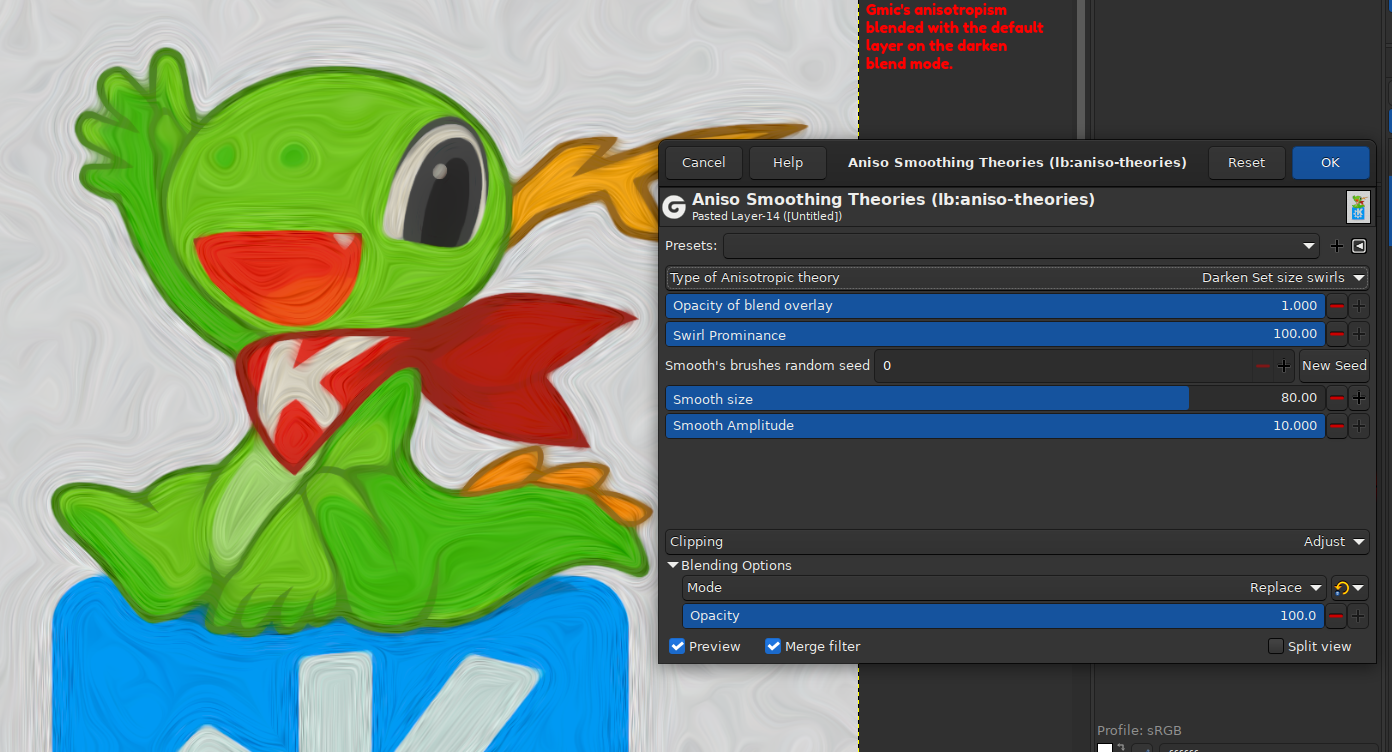Increase blending Opacity with its plus icon
The image size is (1392, 752).
(x=1358, y=616)
